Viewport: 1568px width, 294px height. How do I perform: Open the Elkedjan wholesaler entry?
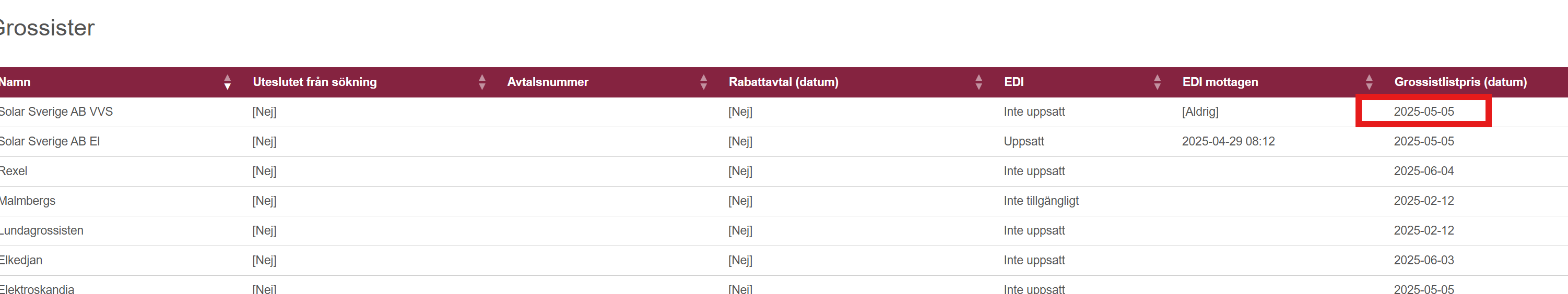click(x=21, y=261)
